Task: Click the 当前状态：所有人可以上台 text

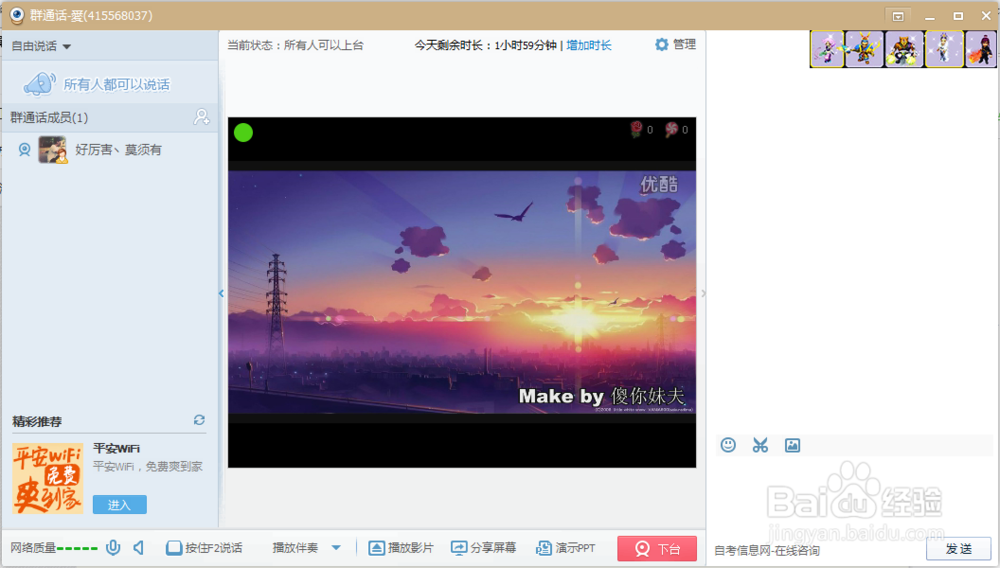Action: tap(295, 45)
